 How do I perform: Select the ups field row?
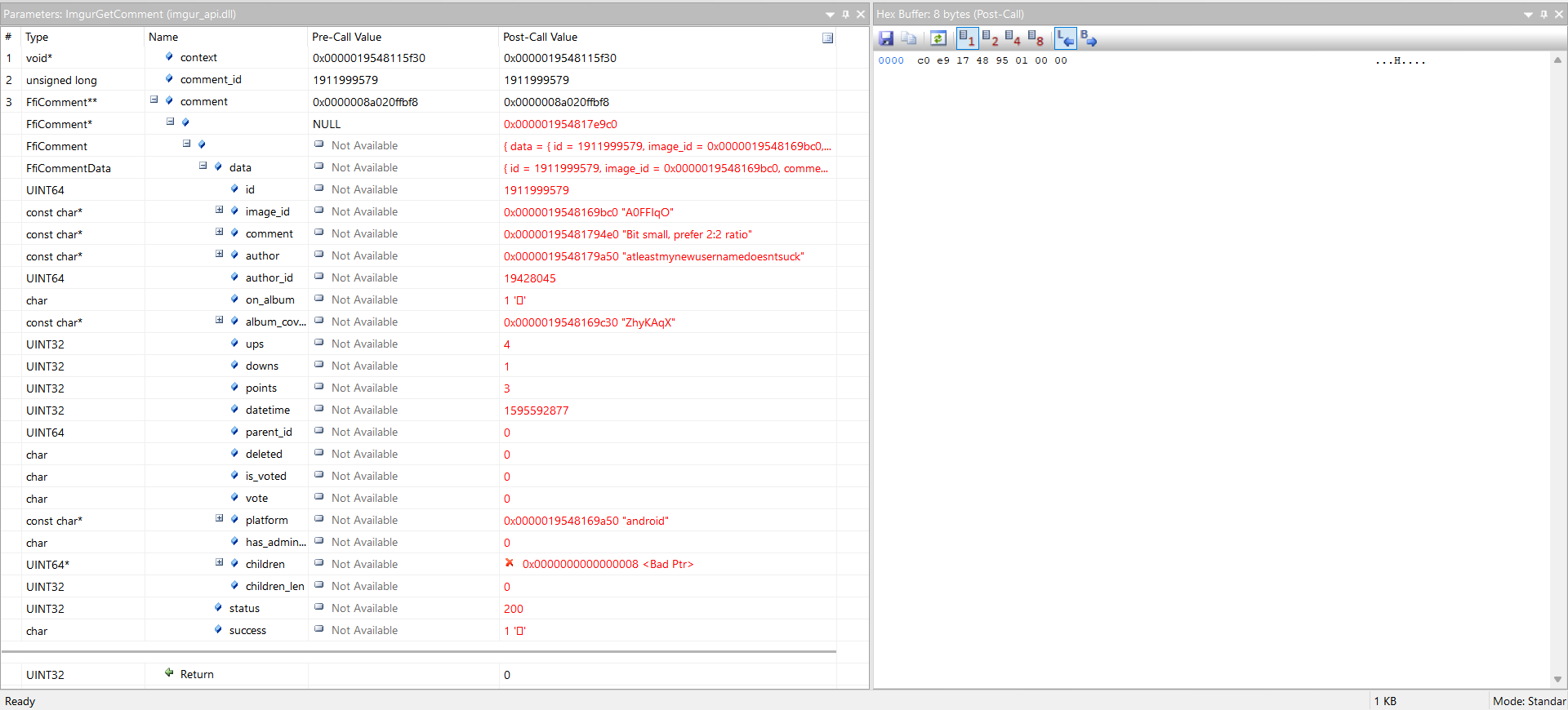418,344
